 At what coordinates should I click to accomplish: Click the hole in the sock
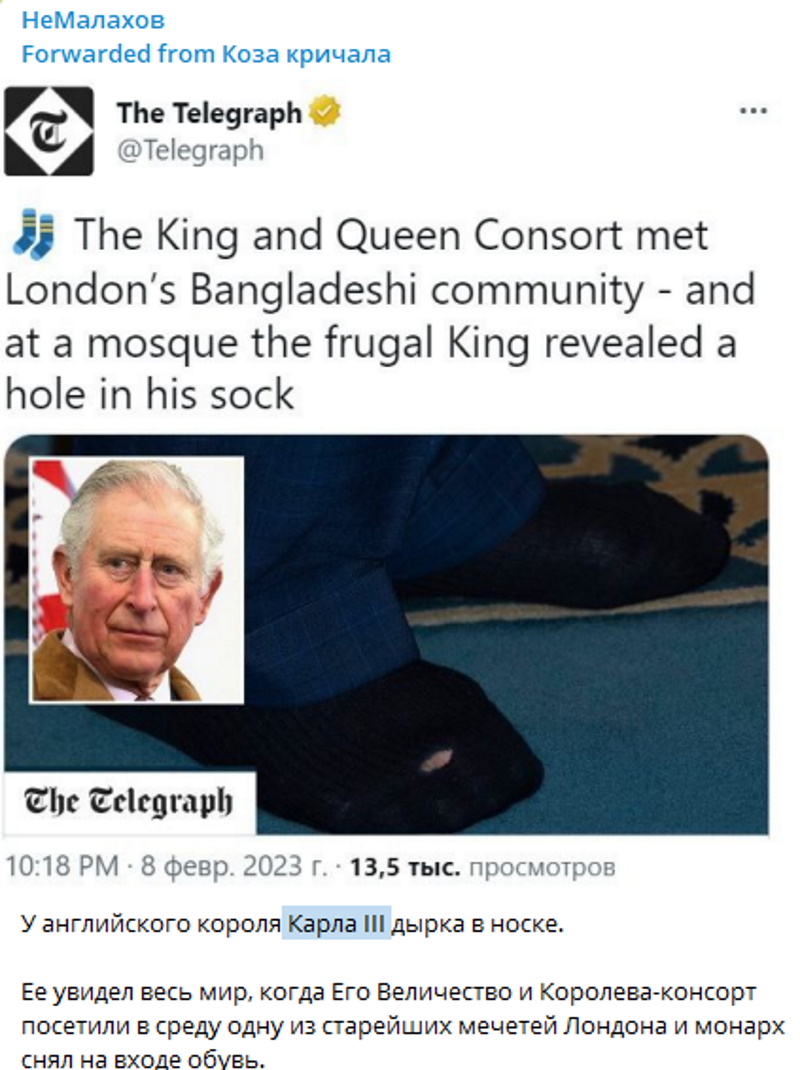click(x=435, y=760)
